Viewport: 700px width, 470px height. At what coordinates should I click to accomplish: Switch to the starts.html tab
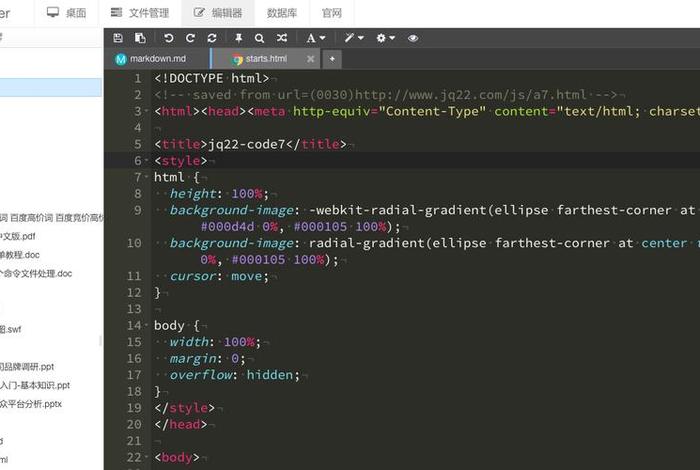pyautogui.click(x=266, y=59)
